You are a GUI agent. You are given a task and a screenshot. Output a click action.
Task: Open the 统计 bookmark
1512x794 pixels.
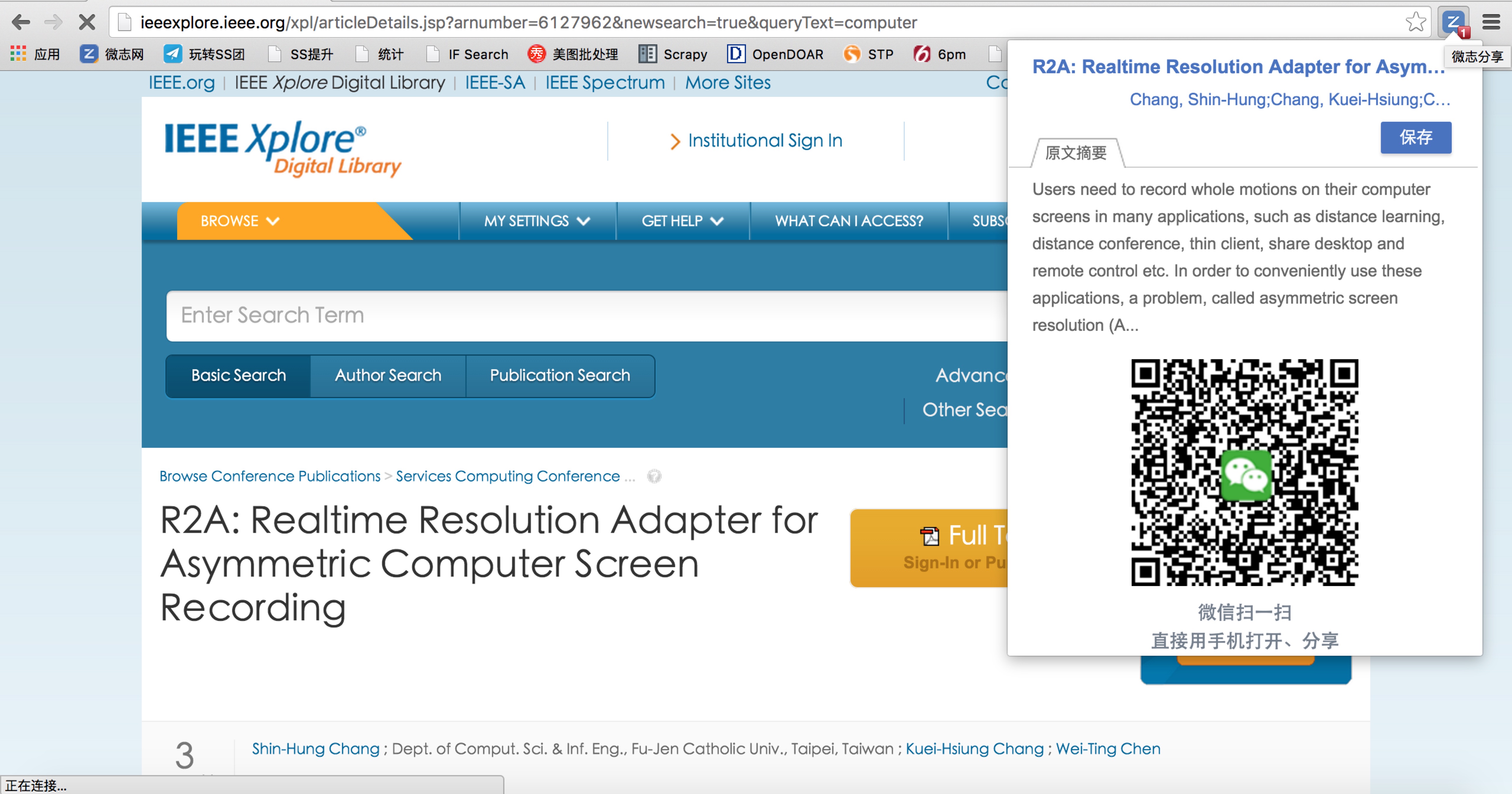pos(380,54)
